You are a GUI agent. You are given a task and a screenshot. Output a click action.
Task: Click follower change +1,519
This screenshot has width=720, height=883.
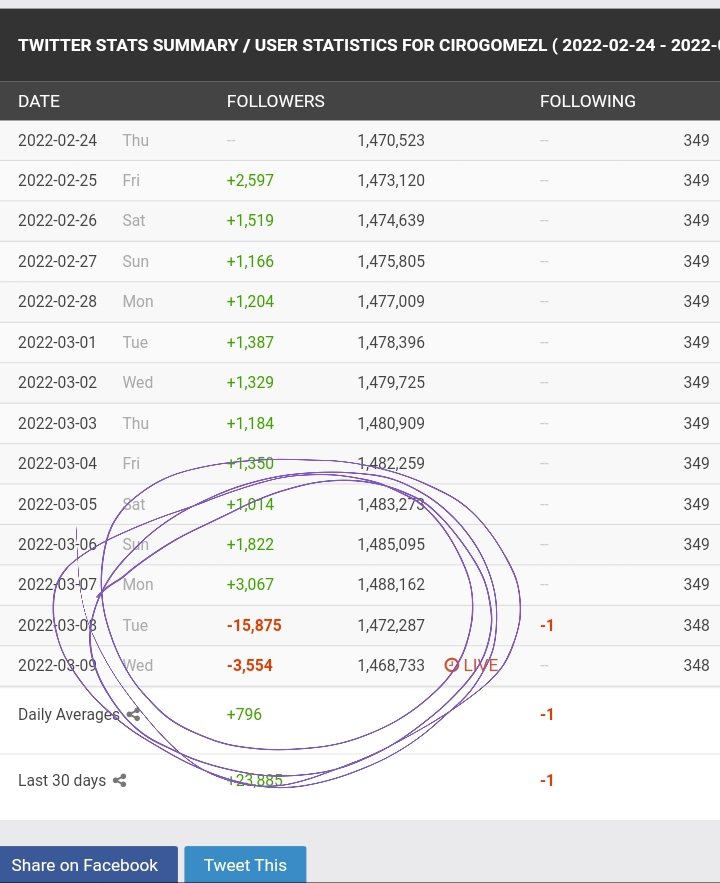(x=250, y=220)
